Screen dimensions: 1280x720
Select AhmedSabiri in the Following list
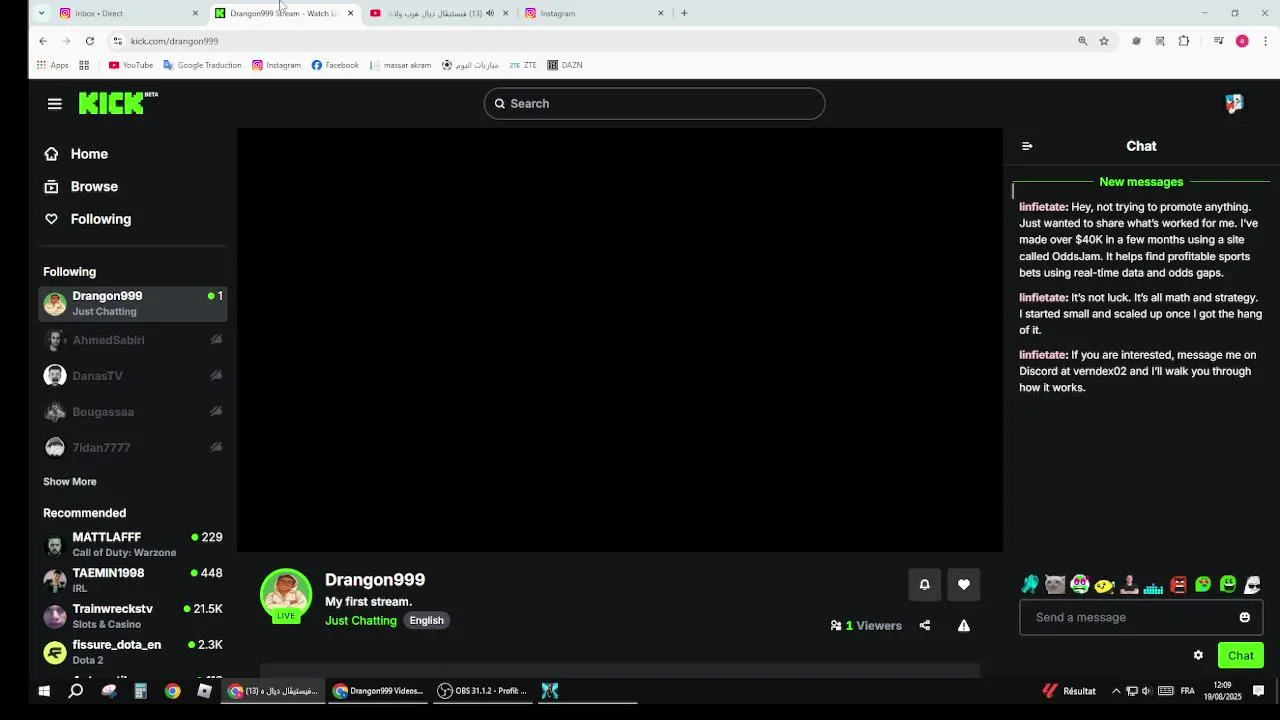coord(133,340)
